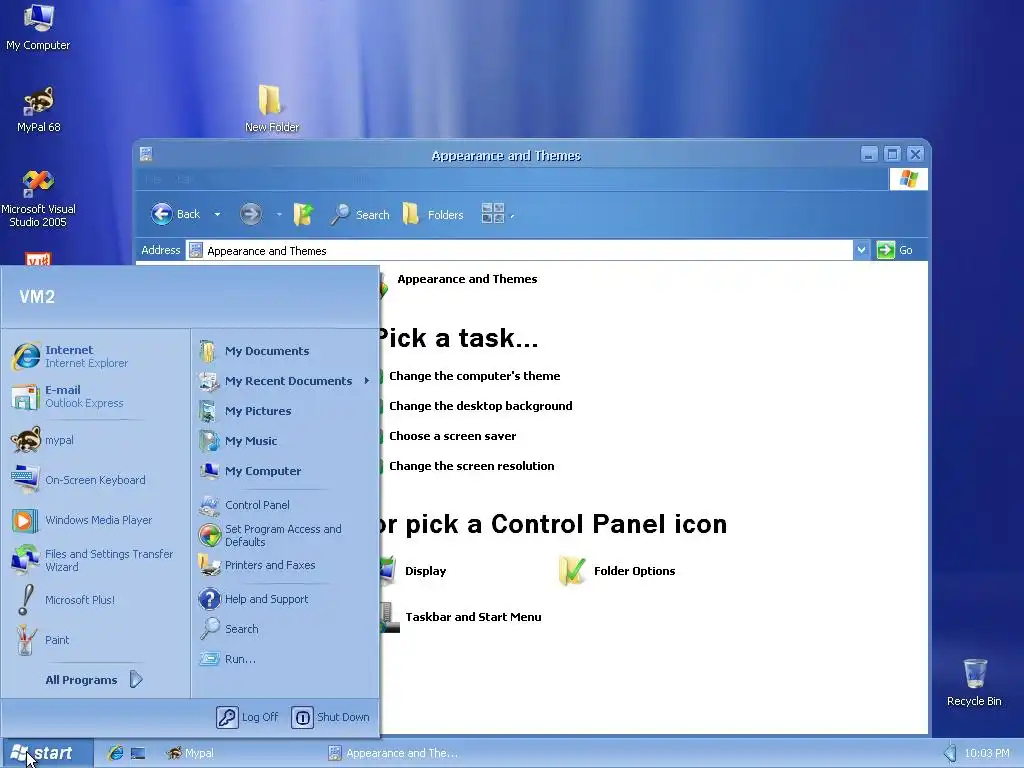
Task: Select the Recycle Bin icon
Action: click(974, 682)
